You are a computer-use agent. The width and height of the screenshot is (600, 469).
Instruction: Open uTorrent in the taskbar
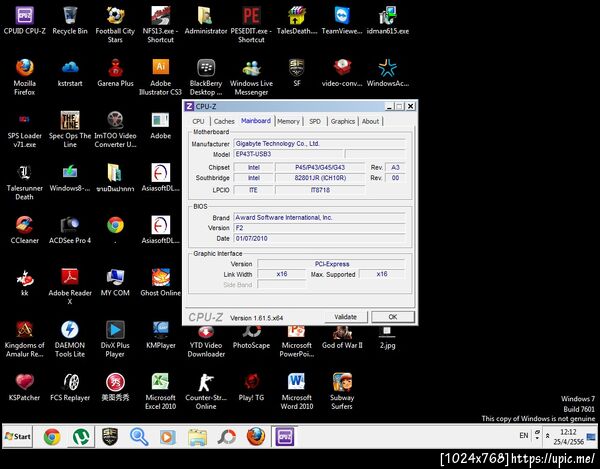[81, 436]
